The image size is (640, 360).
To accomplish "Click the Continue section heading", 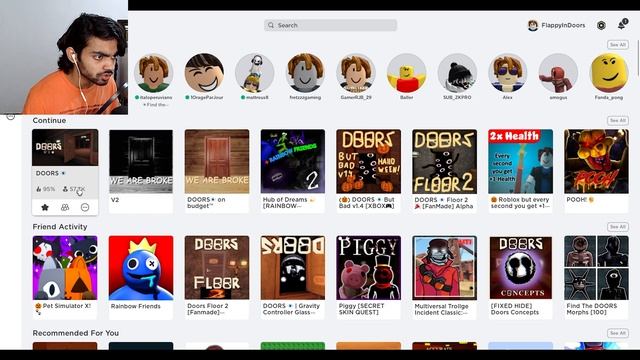I will point(49,120).
